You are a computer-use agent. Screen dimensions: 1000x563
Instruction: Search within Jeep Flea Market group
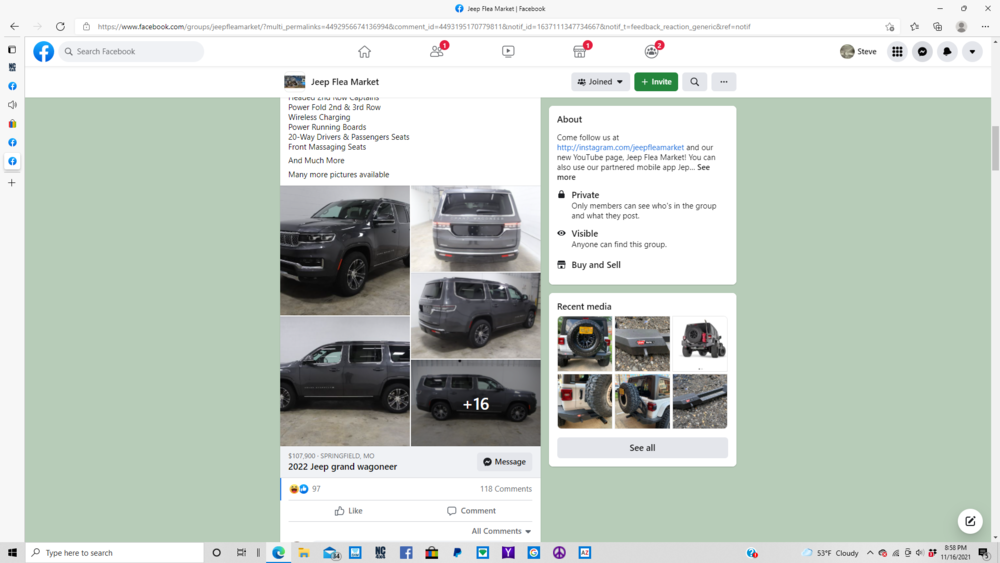click(x=694, y=82)
